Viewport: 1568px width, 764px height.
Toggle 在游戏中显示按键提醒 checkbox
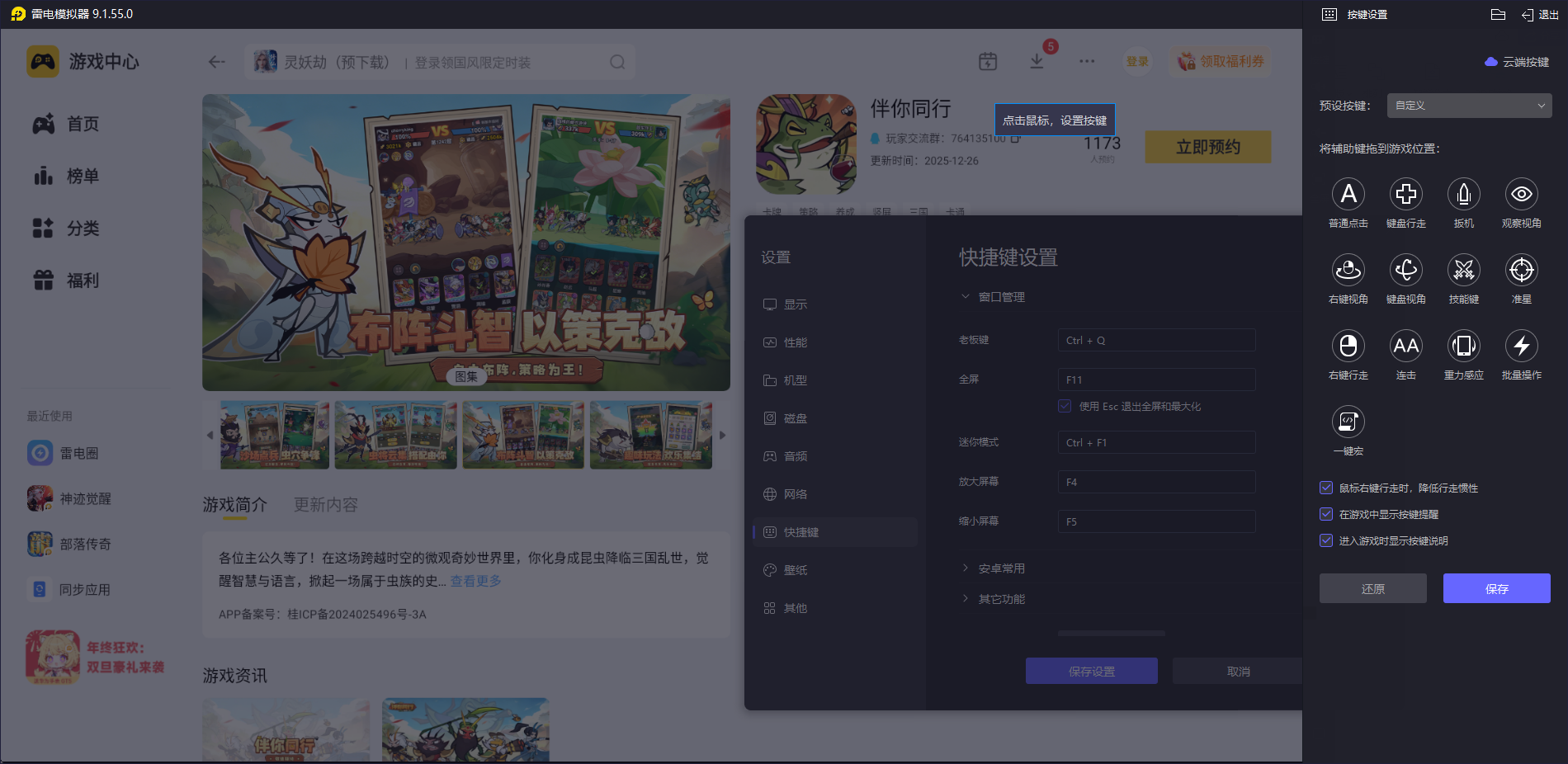click(x=1326, y=514)
